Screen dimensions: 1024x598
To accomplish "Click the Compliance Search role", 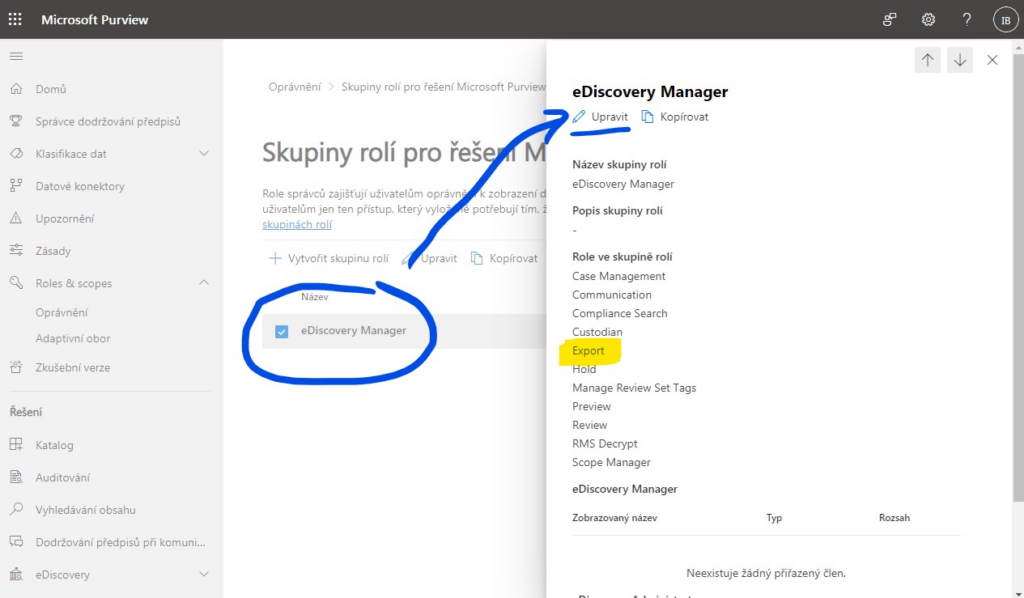I will tap(620, 313).
